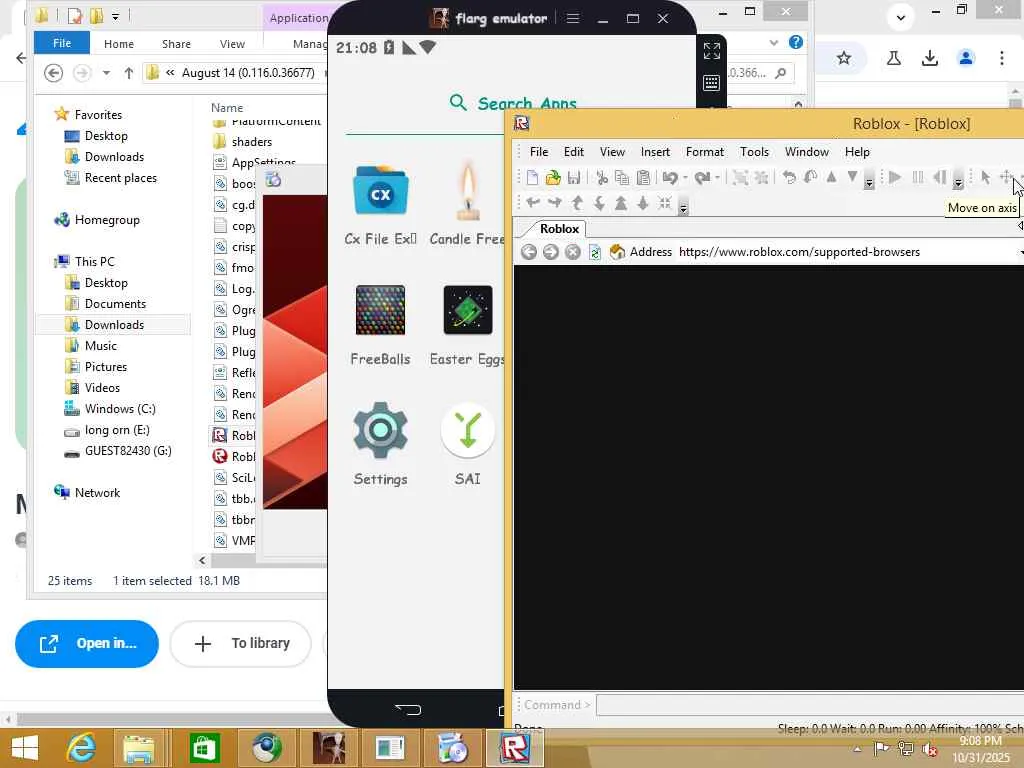Select the arrow pointer tool in Roblox
This screenshot has height=768, width=1024.
coord(985,177)
